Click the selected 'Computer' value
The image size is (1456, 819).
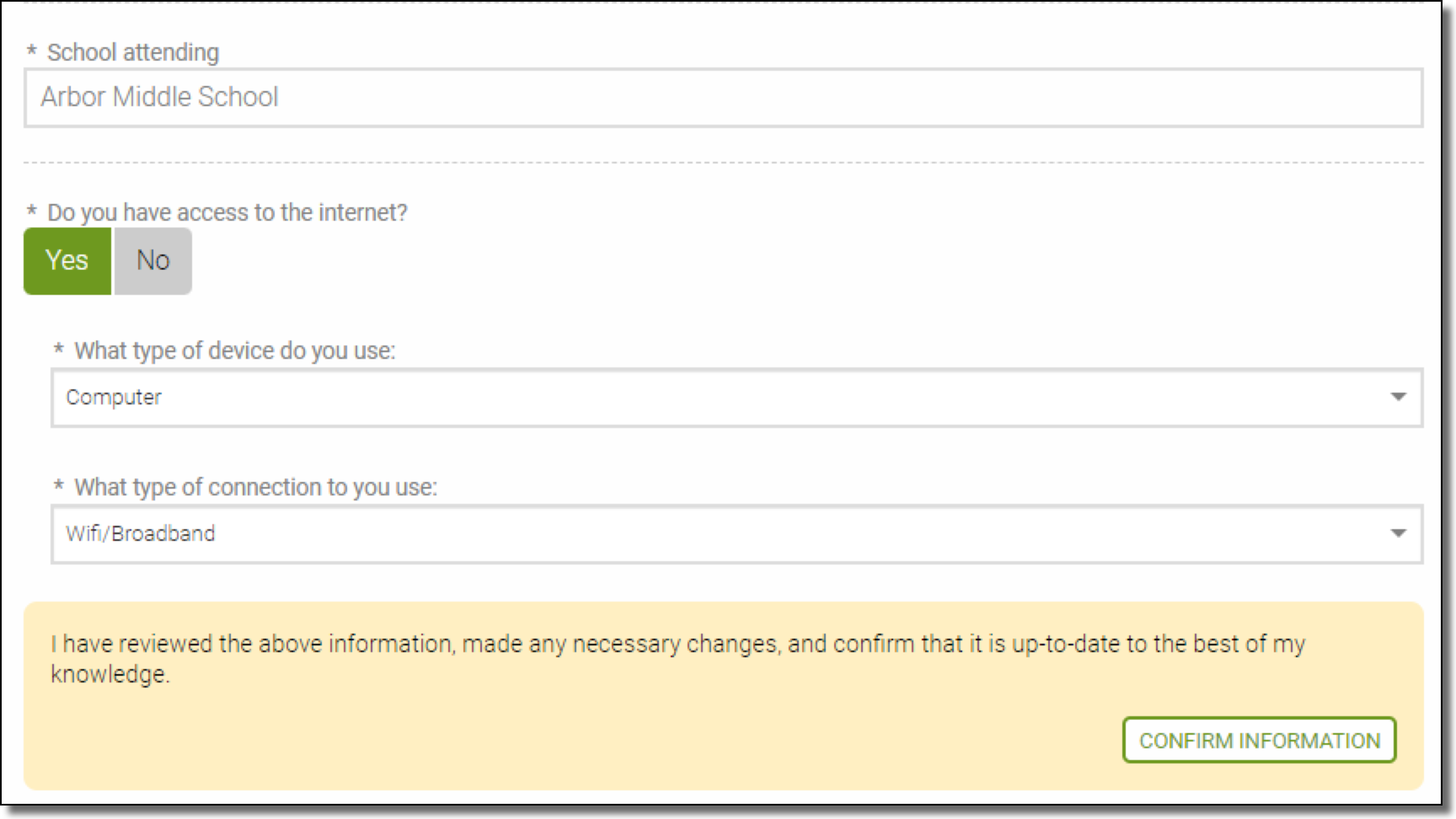[113, 397]
